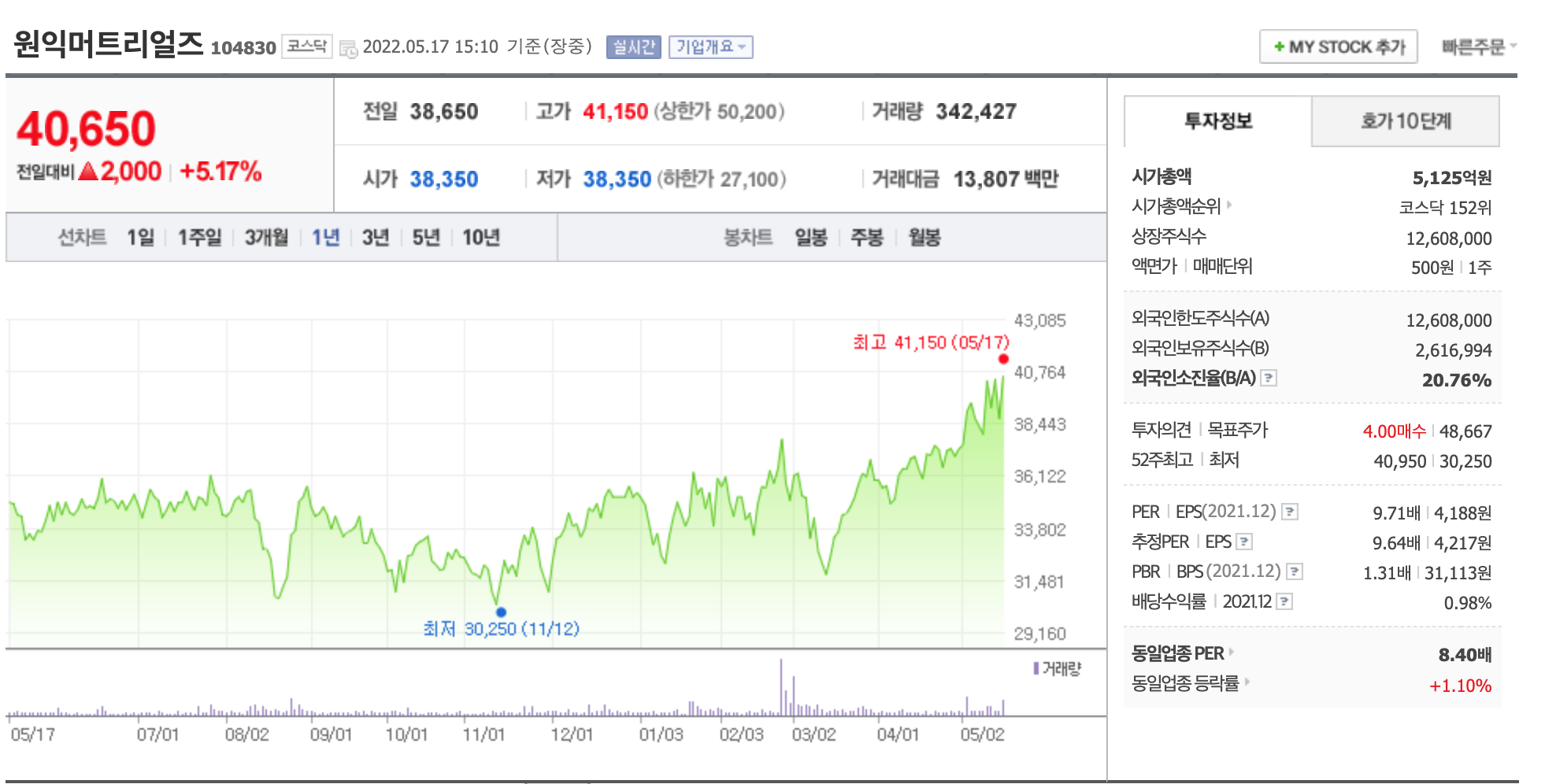Click the +1.10% 동일업종 등락률 value
This screenshot has width=1545, height=784.
[x=1460, y=686]
